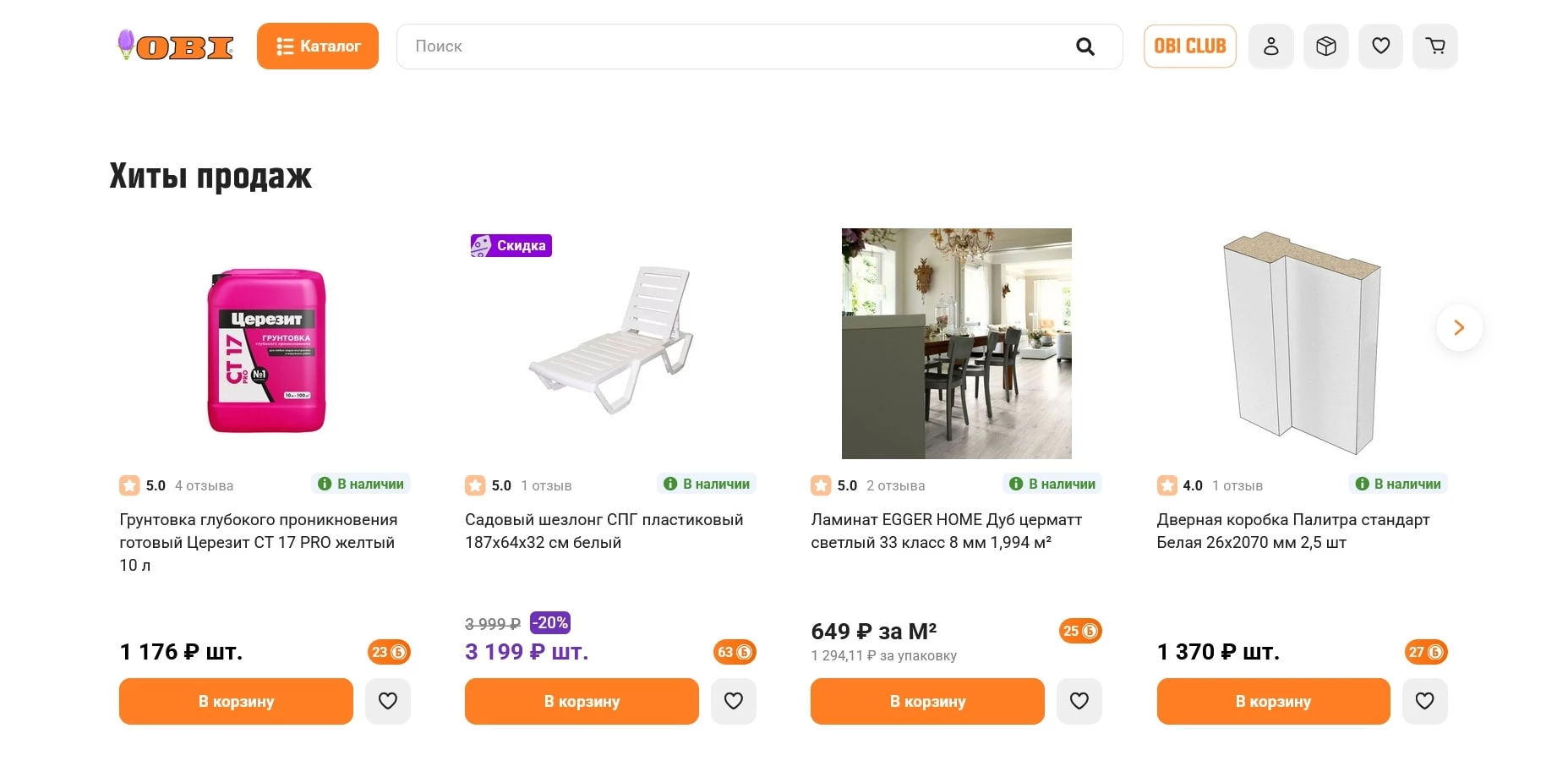Screen dimensions: 1568x772
Task: Open the user profile icon
Action: click(1270, 46)
